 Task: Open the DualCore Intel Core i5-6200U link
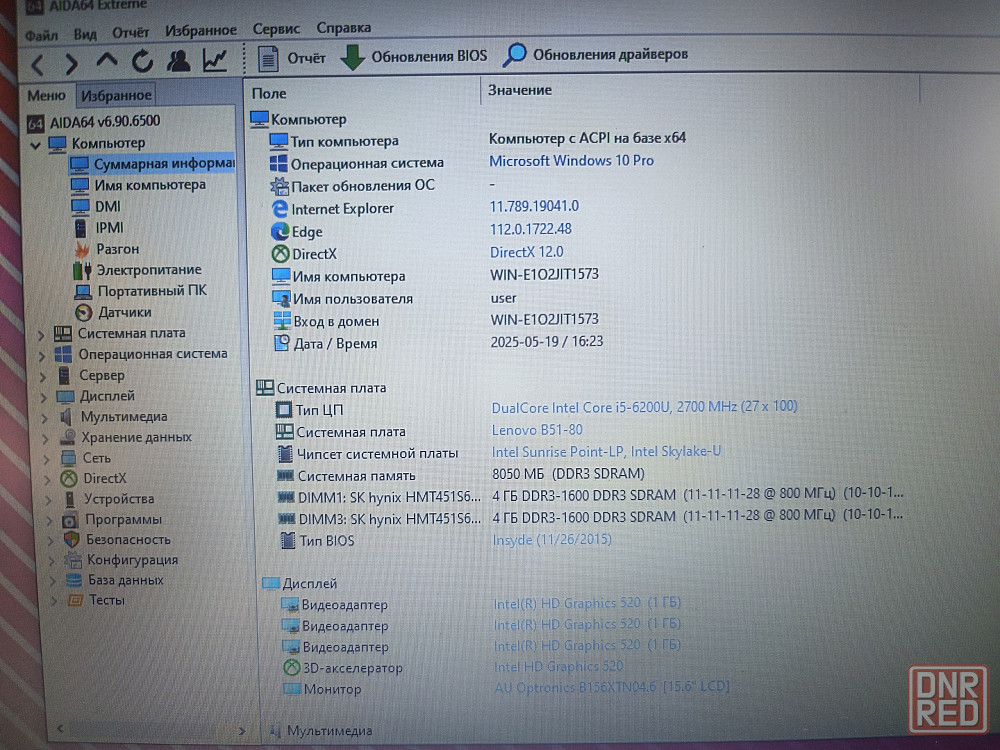pyautogui.click(x=644, y=407)
